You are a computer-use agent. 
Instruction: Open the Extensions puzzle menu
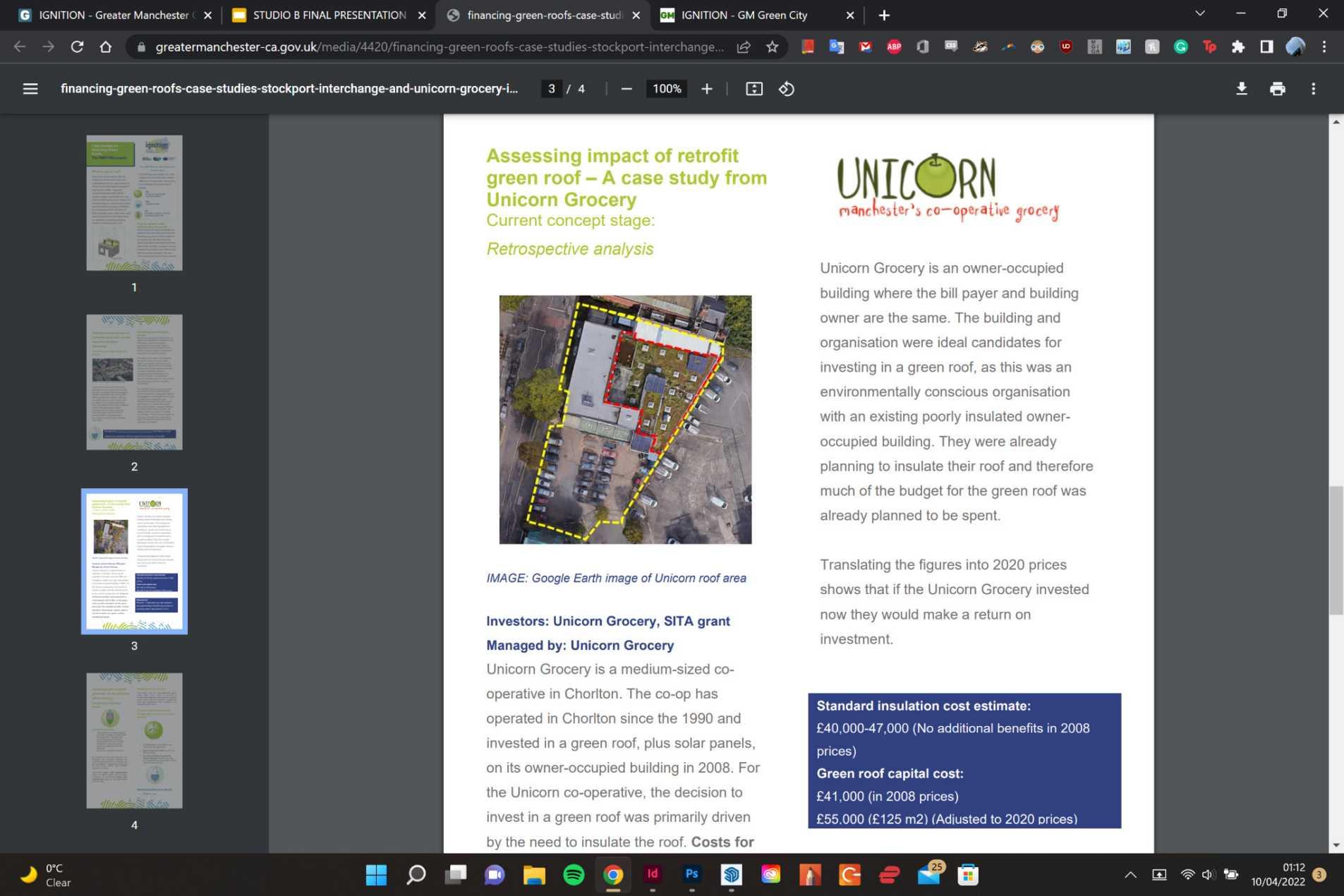1238,47
